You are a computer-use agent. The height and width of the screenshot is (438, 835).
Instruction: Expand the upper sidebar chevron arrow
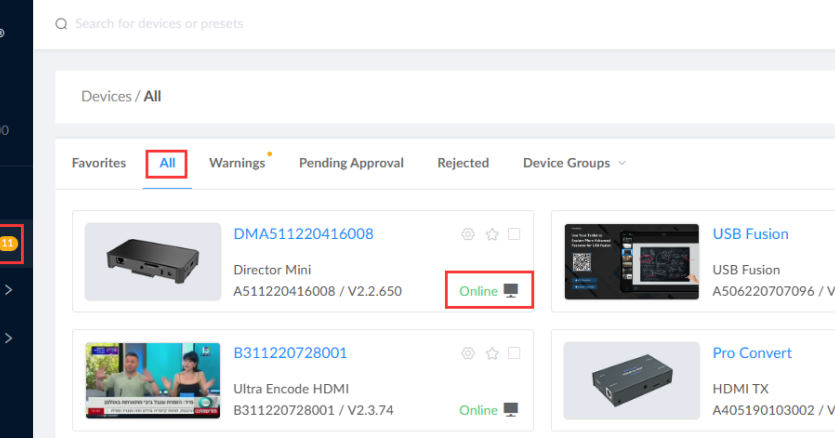tap(9, 290)
